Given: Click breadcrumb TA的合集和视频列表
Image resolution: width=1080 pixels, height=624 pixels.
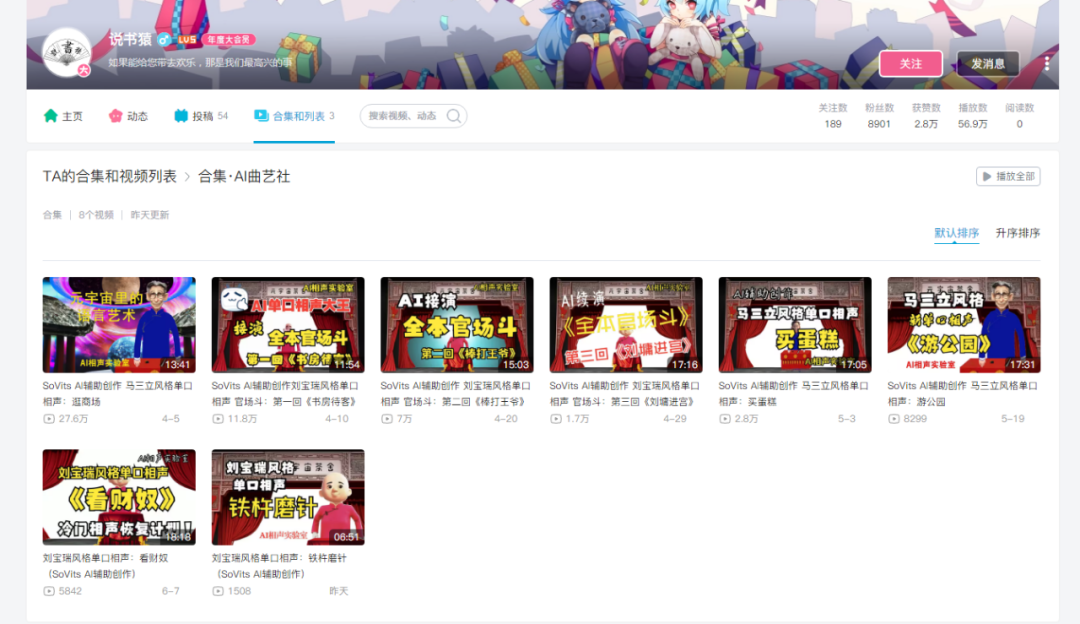Looking at the screenshot, I should 110,176.
